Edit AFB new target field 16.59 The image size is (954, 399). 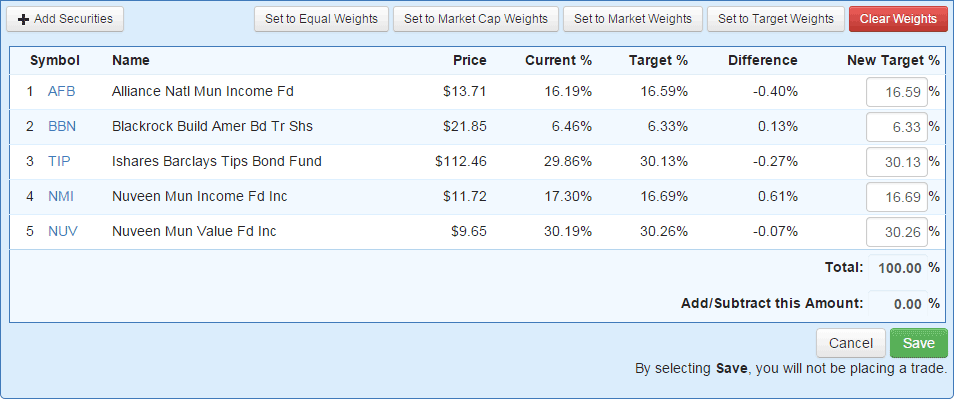coord(897,92)
